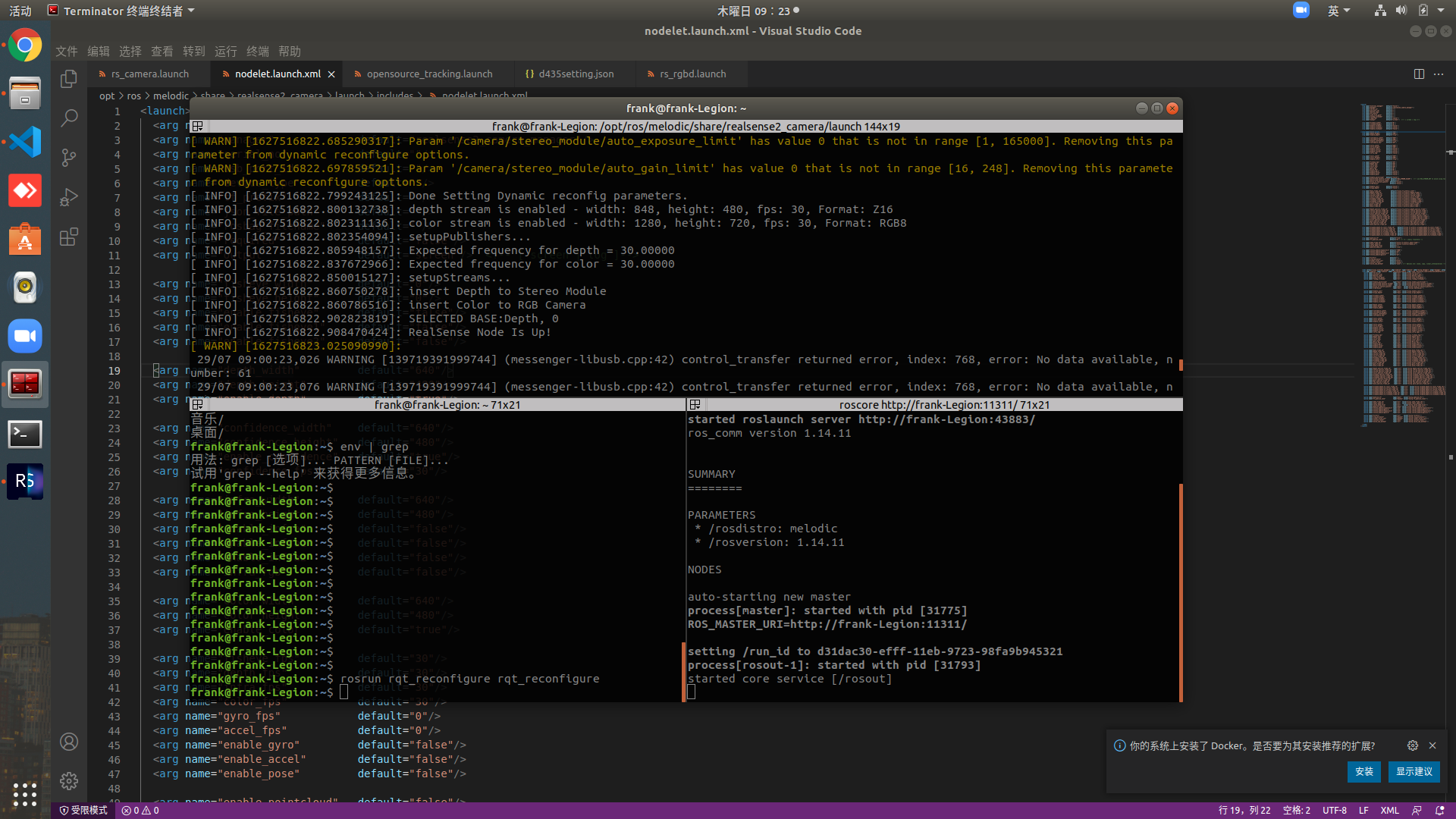Open the 终端 menu

tap(257, 51)
